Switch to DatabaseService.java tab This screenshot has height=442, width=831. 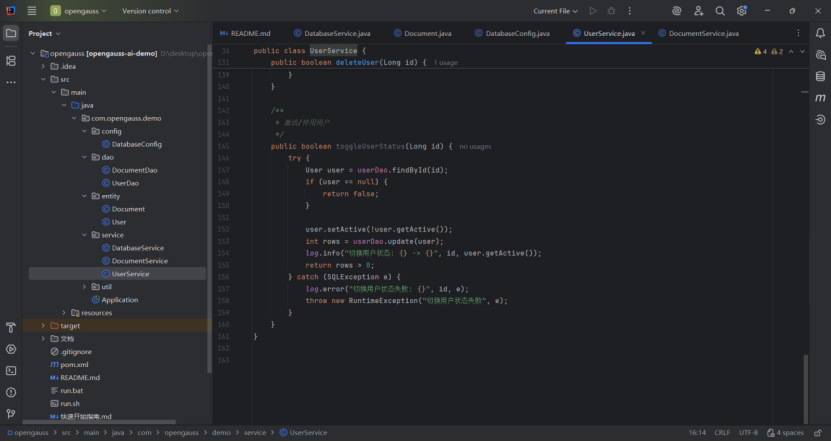[332, 33]
